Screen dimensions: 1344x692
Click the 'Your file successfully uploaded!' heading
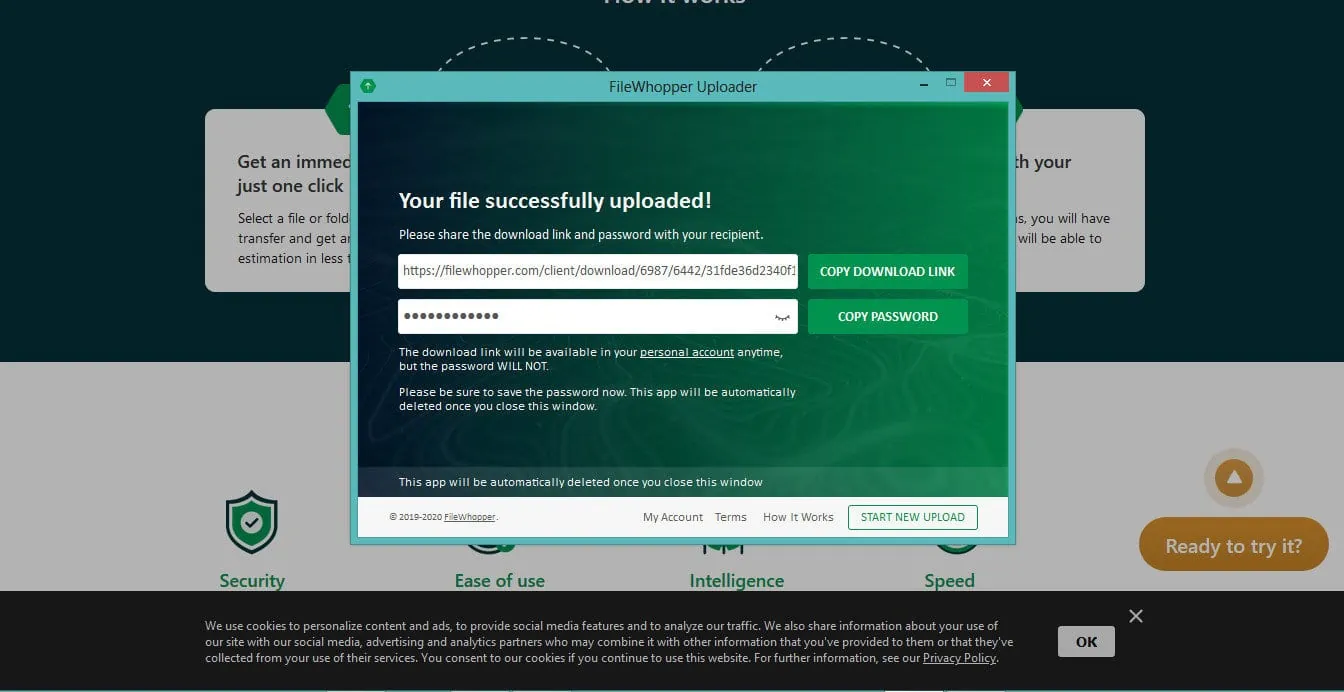(555, 200)
